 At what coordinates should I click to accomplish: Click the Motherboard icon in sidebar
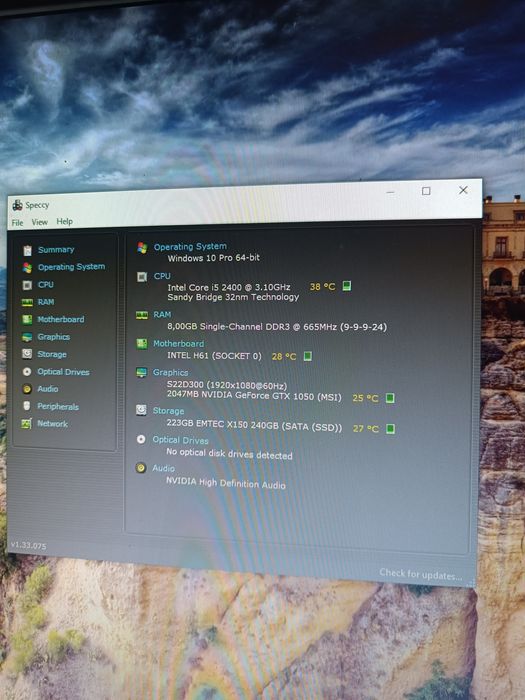(x=27, y=319)
